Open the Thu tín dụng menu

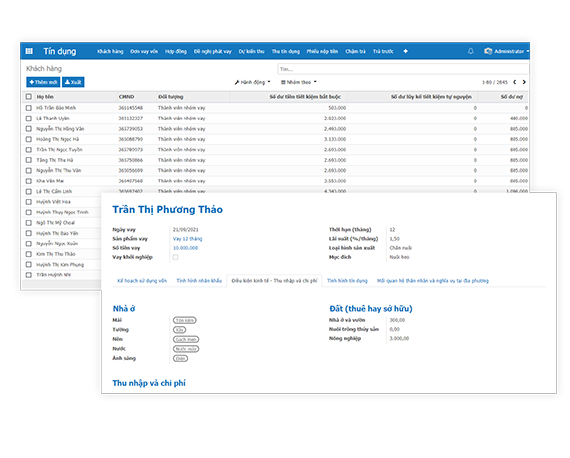(286, 51)
